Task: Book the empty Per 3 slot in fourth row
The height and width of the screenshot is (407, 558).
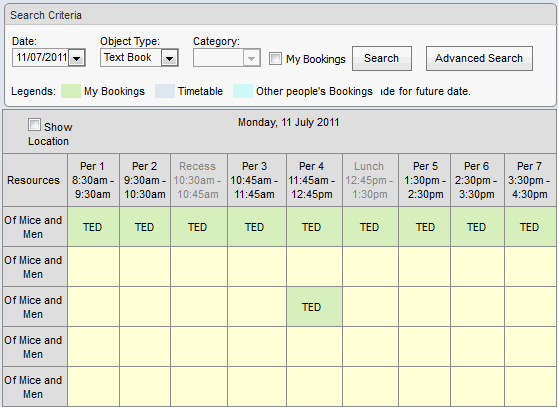Action: pos(257,347)
